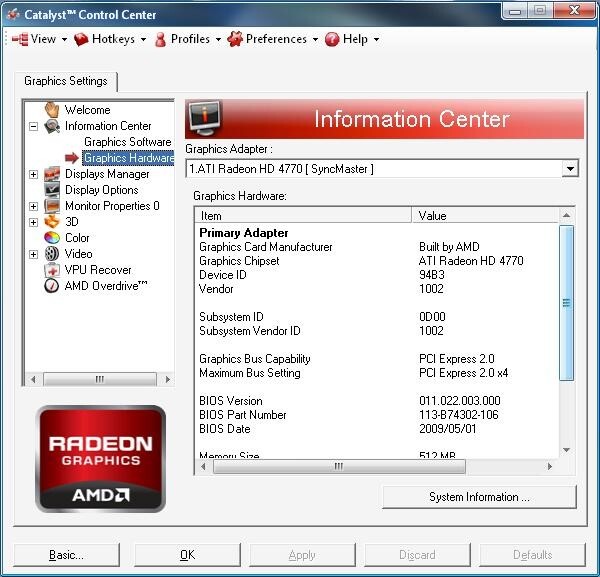Click the Hotkeys red icon
This screenshot has width=600, height=577.
tap(81, 39)
